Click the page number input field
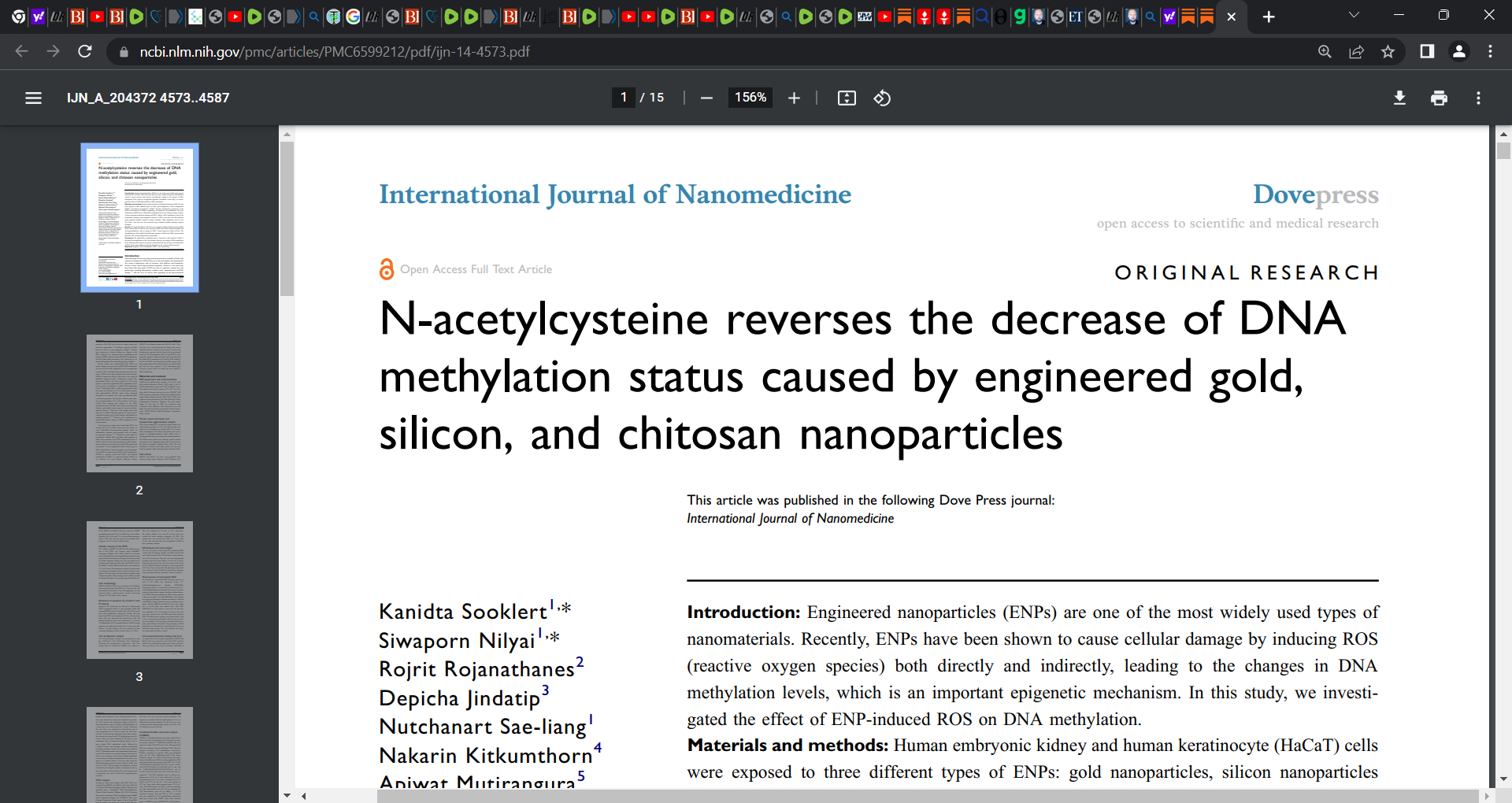Screen dimensions: 1512x803 tap(624, 98)
